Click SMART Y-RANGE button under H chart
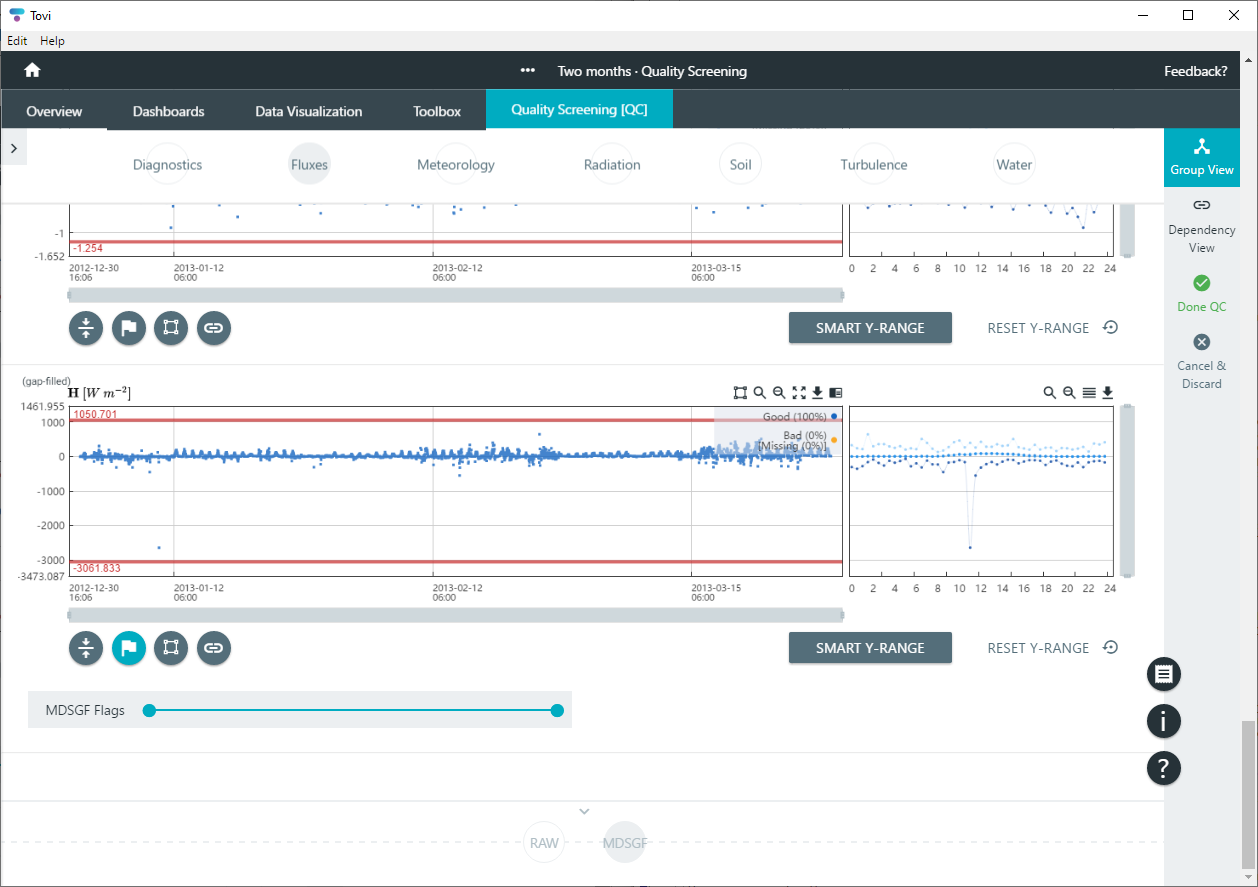The image size is (1258, 887). click(870, 648)
